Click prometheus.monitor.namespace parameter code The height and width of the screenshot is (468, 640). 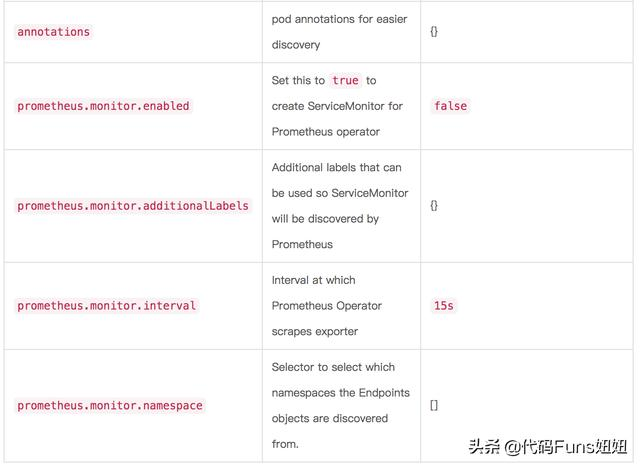110,406
